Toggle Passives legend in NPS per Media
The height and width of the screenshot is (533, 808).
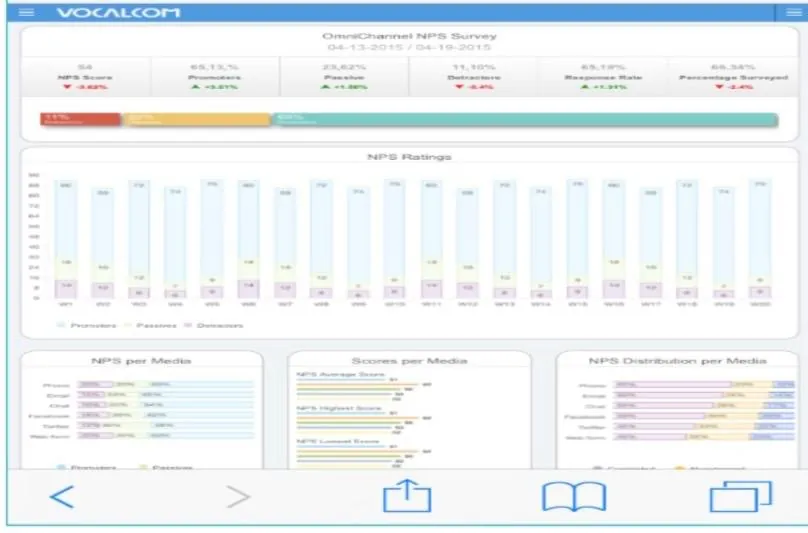pos(166,467)
